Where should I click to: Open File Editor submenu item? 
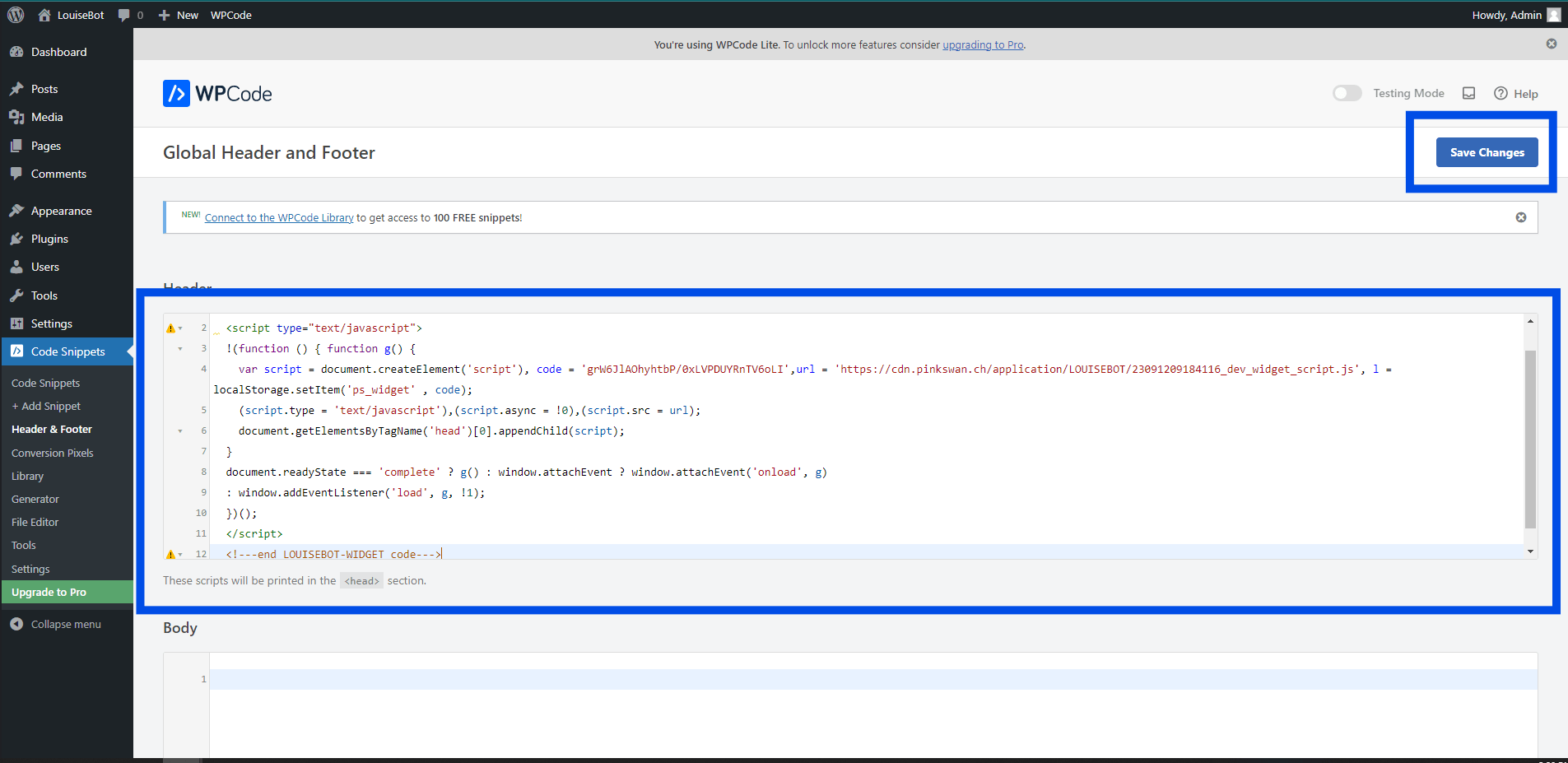pyautogui.click(x=35, y=522)
